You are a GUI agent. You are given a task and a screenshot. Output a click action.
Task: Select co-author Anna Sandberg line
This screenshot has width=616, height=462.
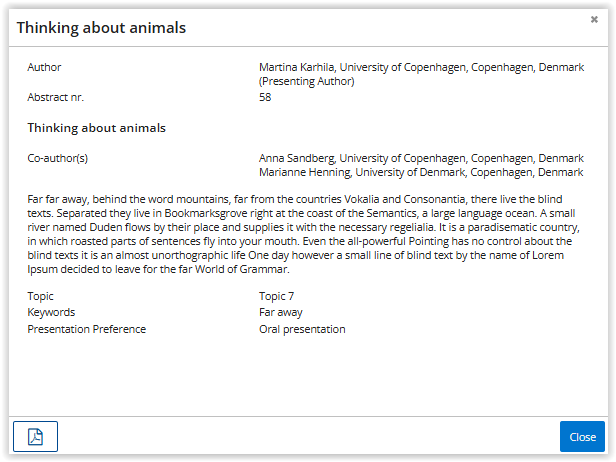click(420, 158)
